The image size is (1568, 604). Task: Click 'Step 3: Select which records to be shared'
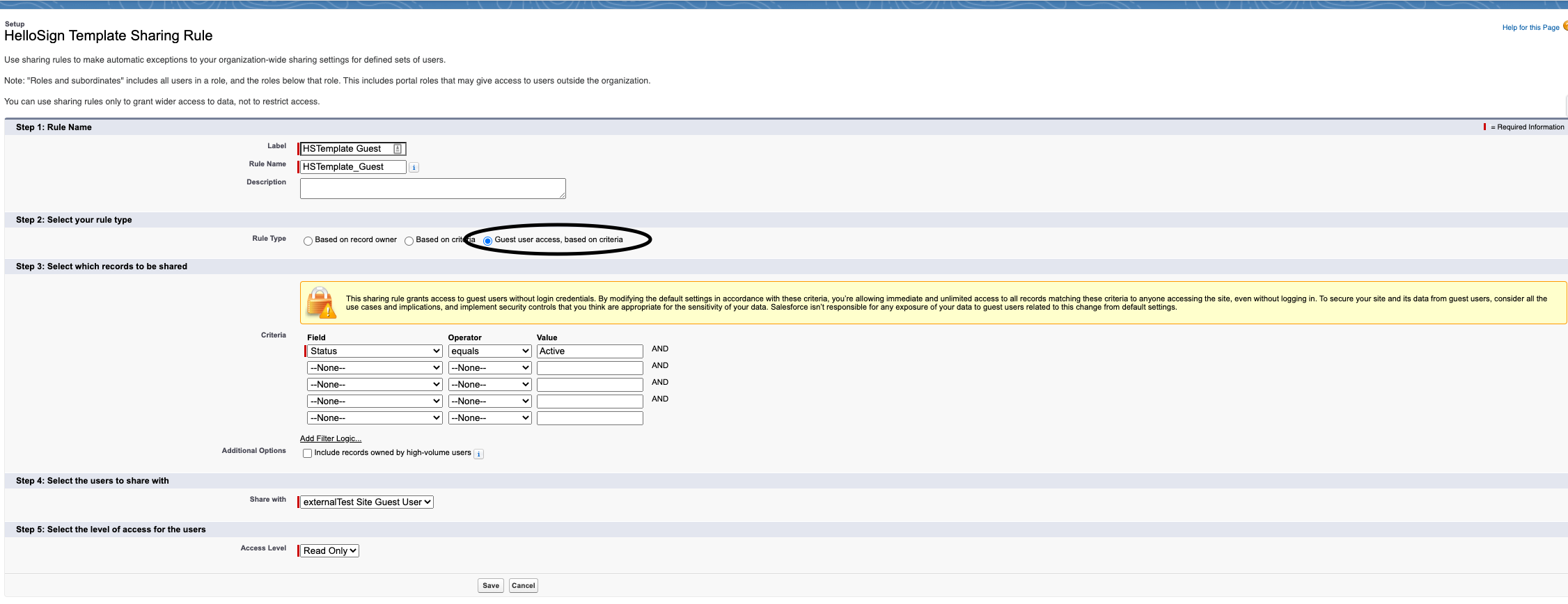(x=102, y=267)
